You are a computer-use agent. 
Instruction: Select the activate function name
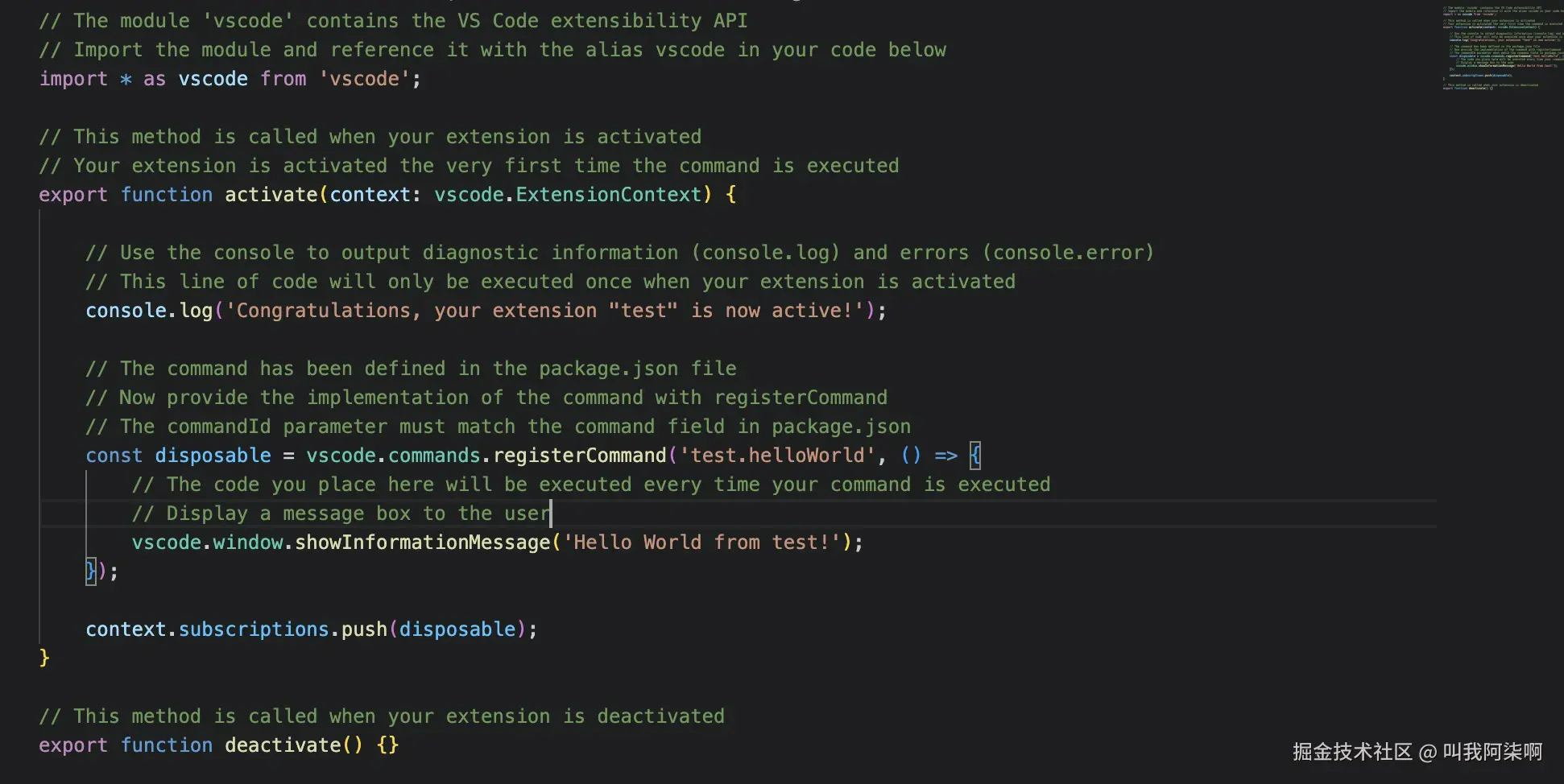(271, 195)
